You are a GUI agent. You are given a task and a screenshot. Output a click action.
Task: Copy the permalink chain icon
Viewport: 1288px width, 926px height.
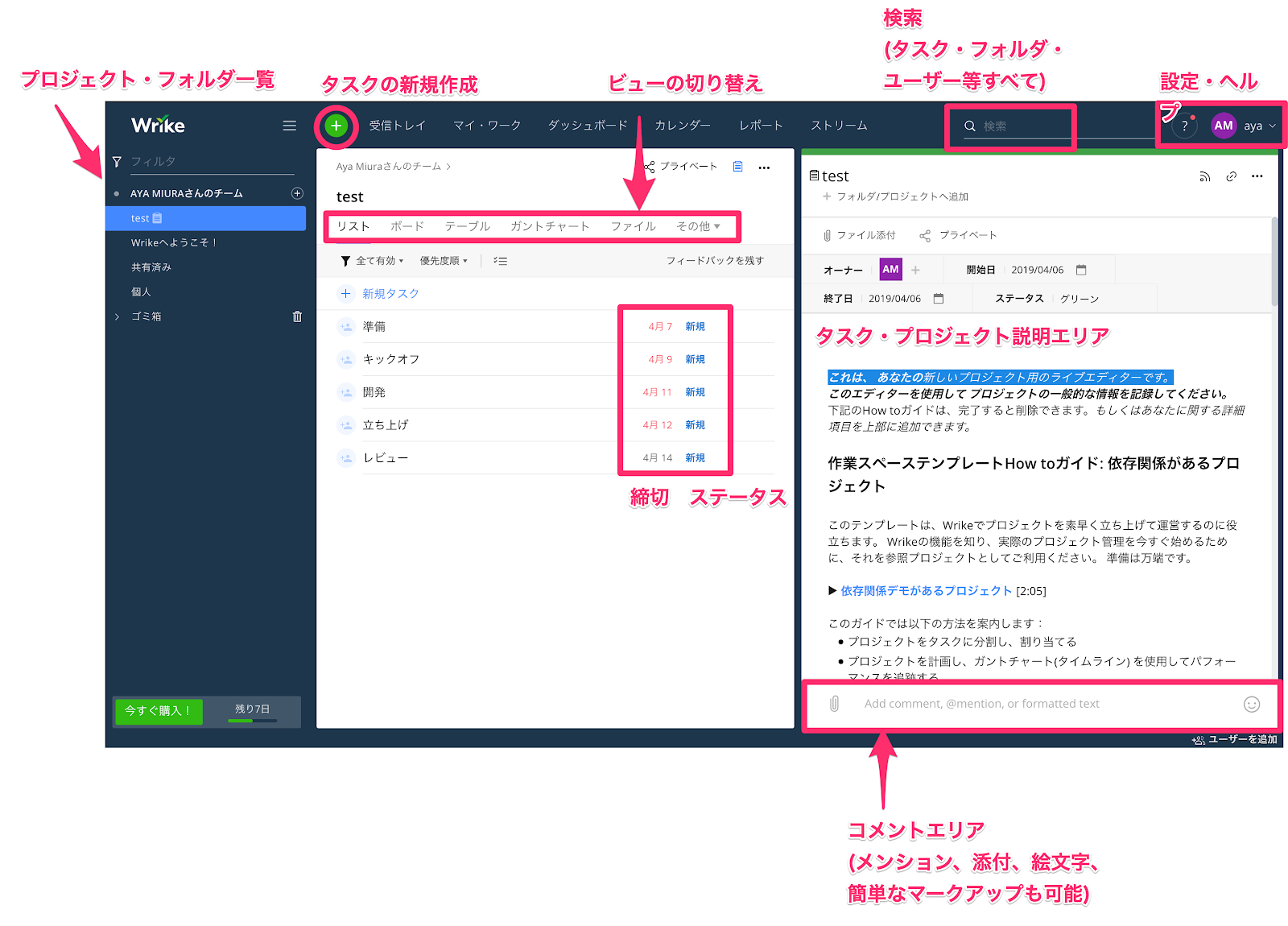coord(1231,176)
